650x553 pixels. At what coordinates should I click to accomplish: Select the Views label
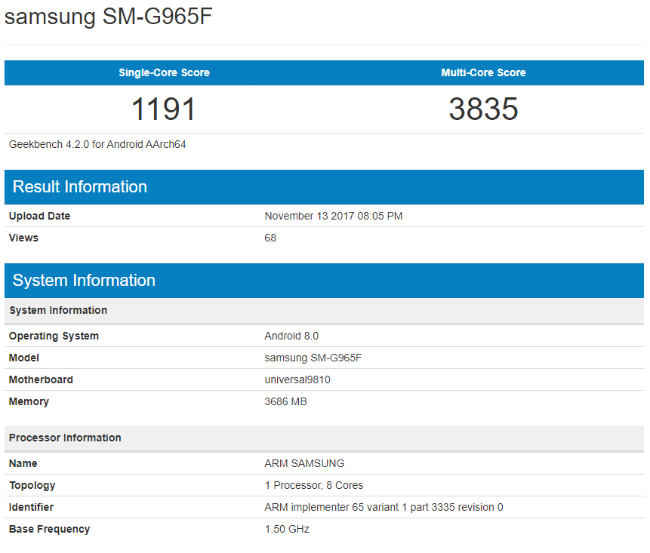coord(24,238)
